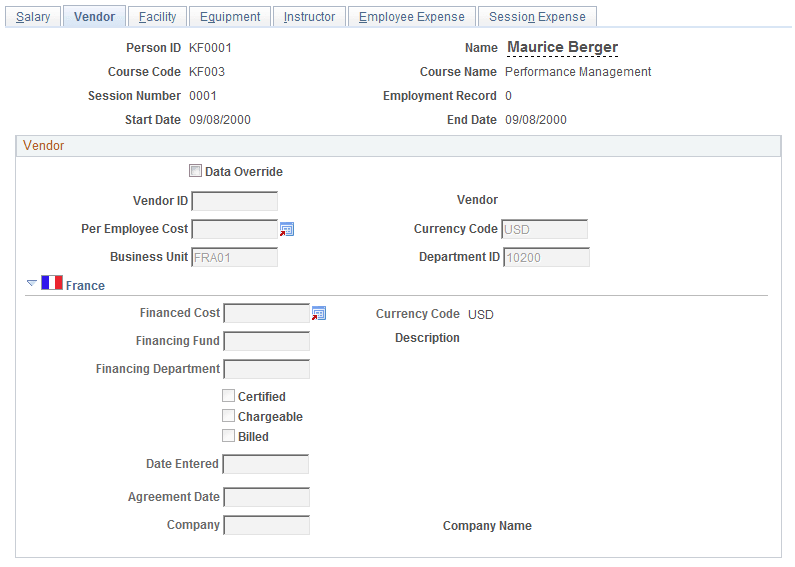Open the Employee Expense tab

411,17
